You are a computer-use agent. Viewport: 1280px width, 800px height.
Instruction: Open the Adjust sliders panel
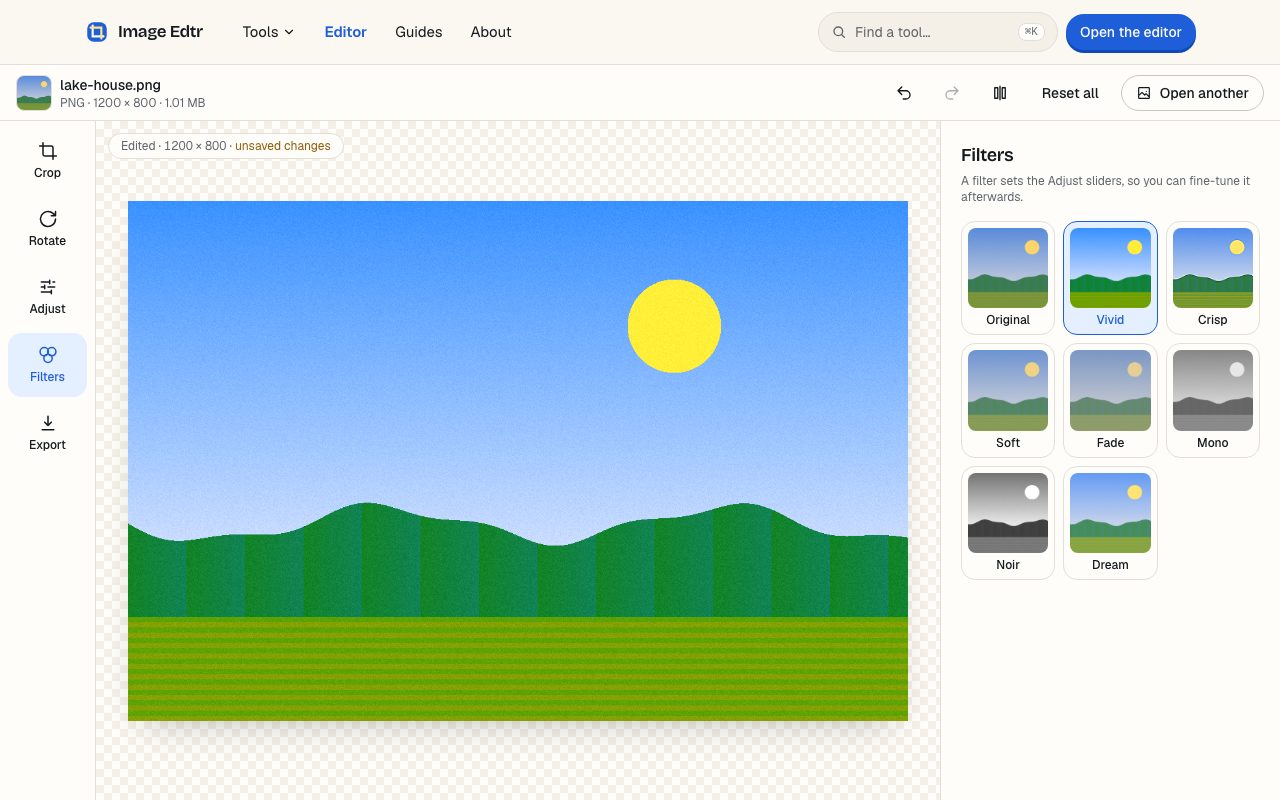47,297
